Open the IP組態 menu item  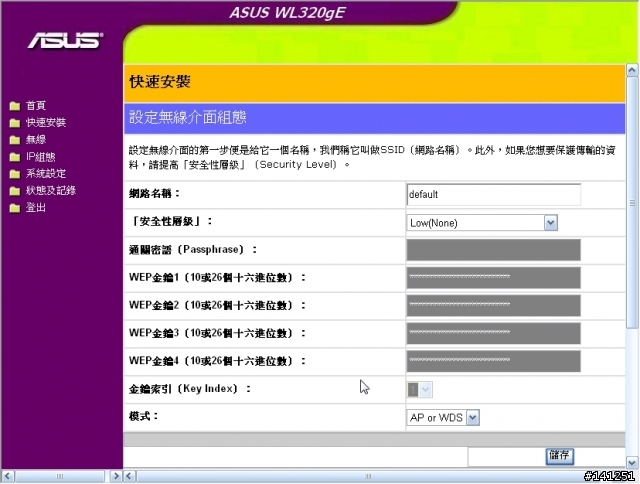coord(40,157)
